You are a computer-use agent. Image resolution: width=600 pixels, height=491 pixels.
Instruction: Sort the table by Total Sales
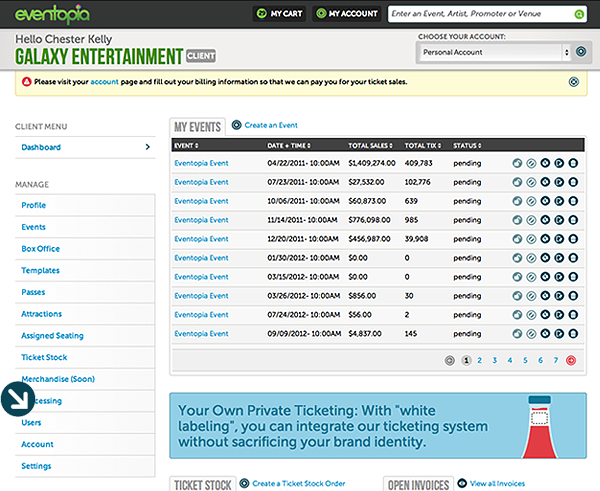370,146
